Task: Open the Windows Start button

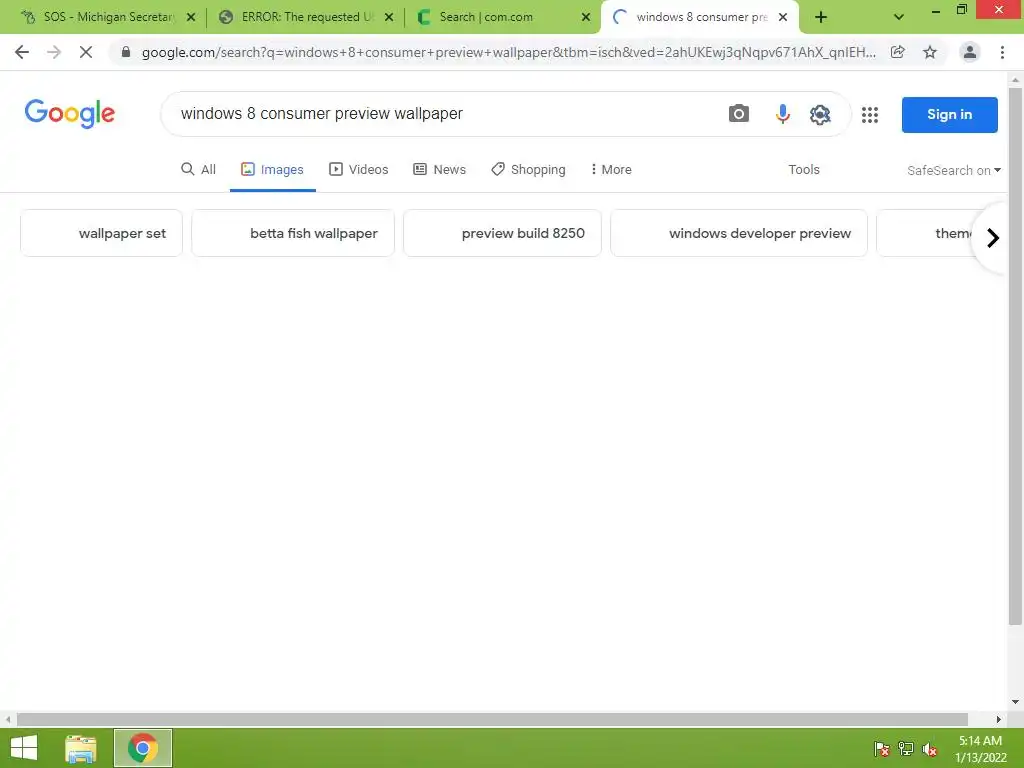Action: pos(24,748)
